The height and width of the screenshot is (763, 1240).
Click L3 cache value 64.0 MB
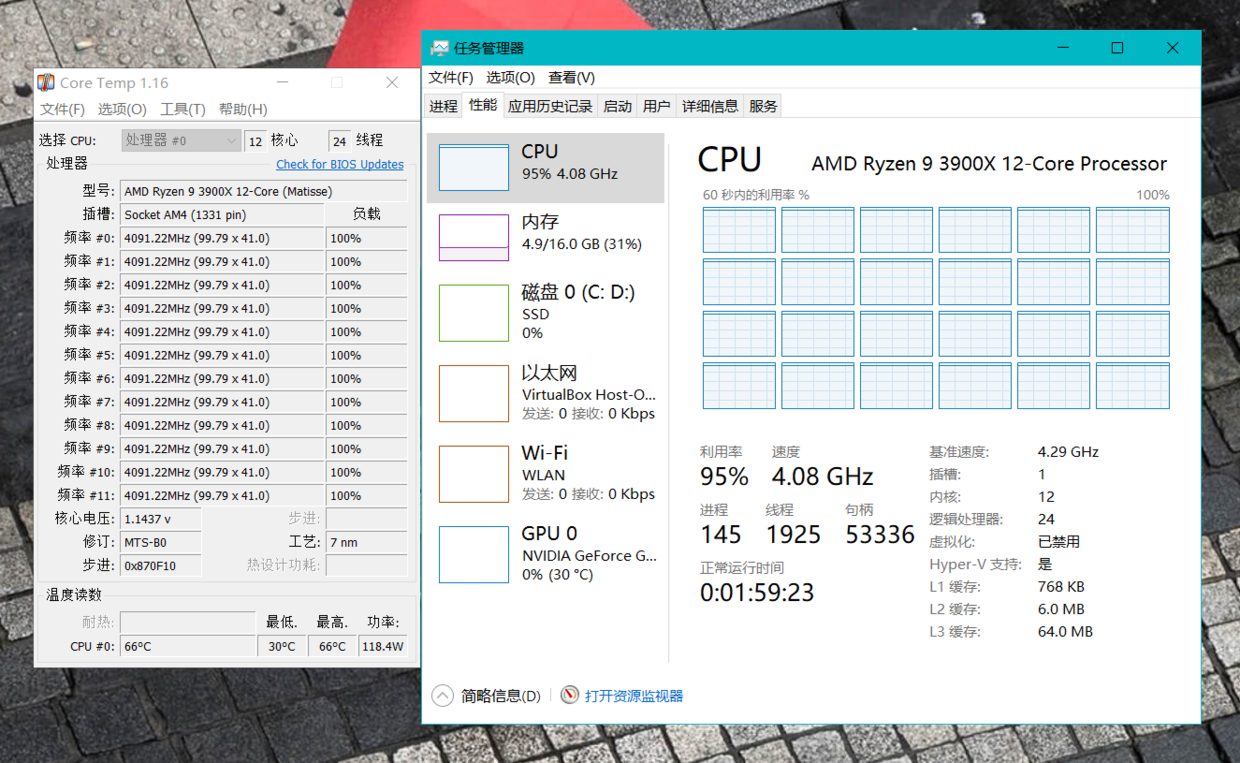tap(1065, 632)
